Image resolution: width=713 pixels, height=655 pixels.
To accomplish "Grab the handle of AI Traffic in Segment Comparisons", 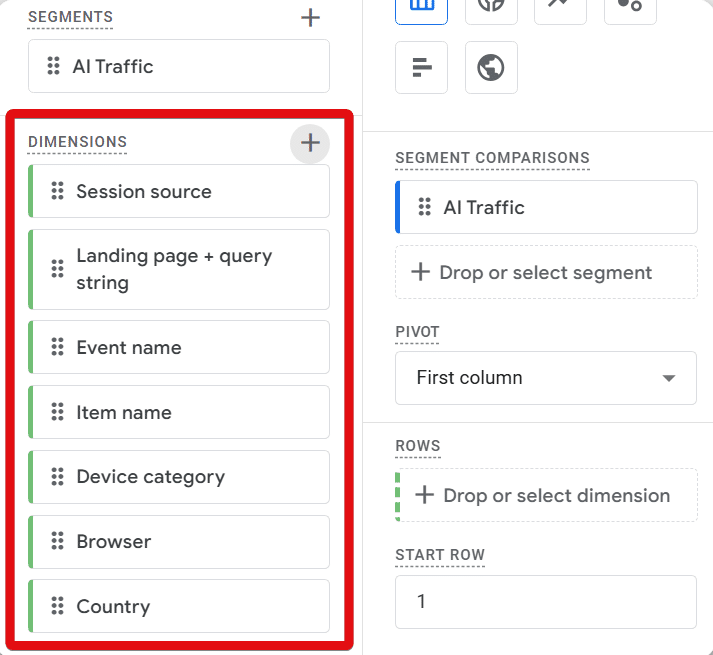I will point(425,207).
